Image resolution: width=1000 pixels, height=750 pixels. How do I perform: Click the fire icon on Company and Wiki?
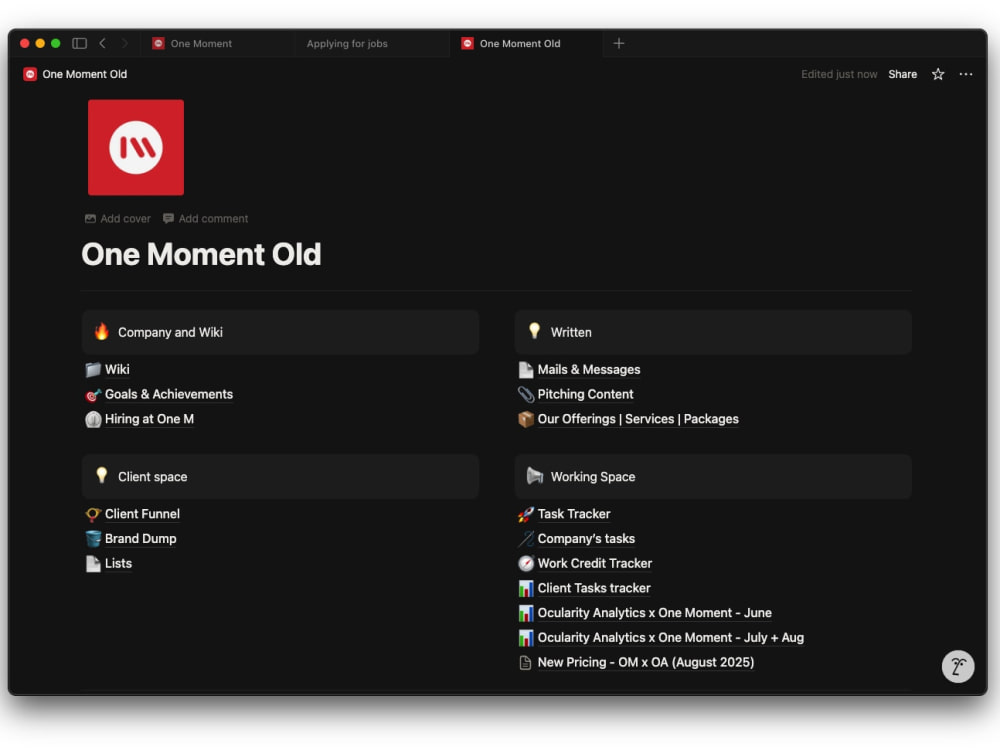click(101, 332)
